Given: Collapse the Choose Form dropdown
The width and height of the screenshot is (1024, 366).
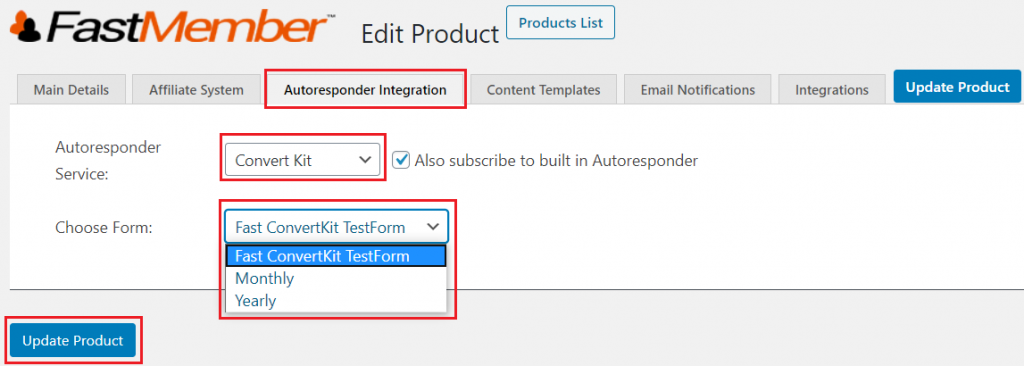Looking at the screenshot, I should pos(336,227).
